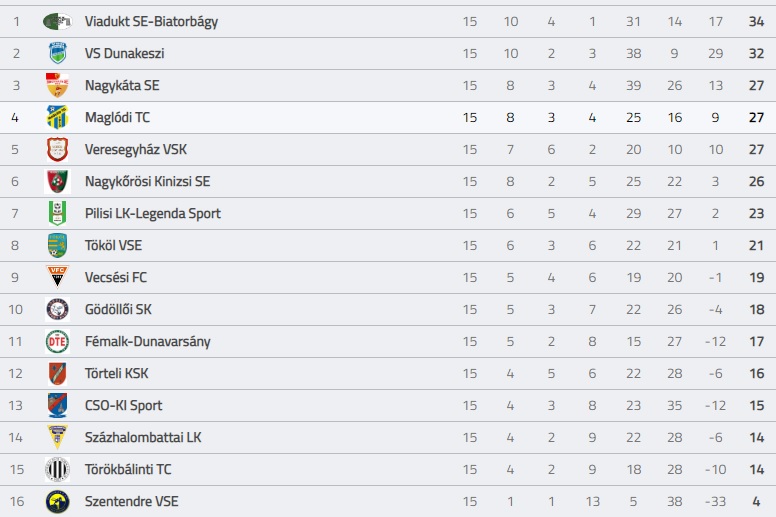The width and height of the screenshot is (776, 517).
Task: Click the Százhalombattai LK team name
Action: [143, 437]
